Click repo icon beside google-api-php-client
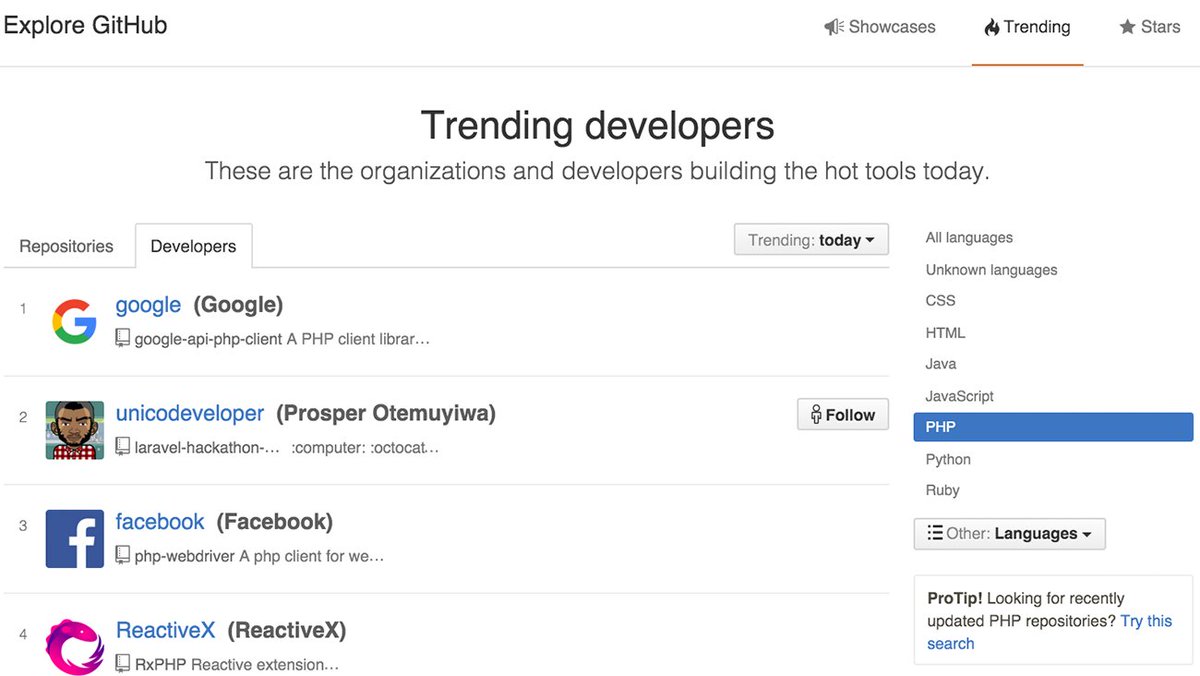The image size is (1200, 676). pos(122,338)
